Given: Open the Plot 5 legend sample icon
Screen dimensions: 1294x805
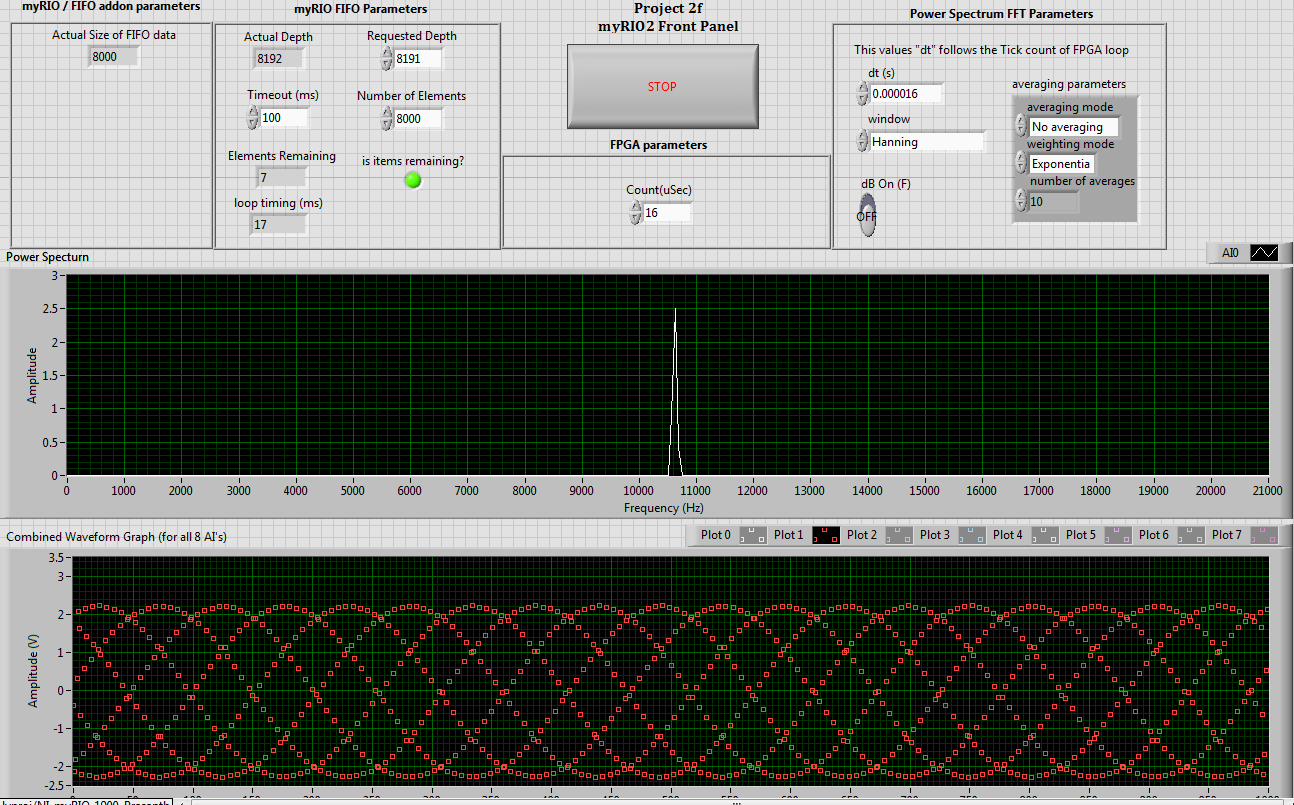Looking at the screenshot, I should point(1118,535).
